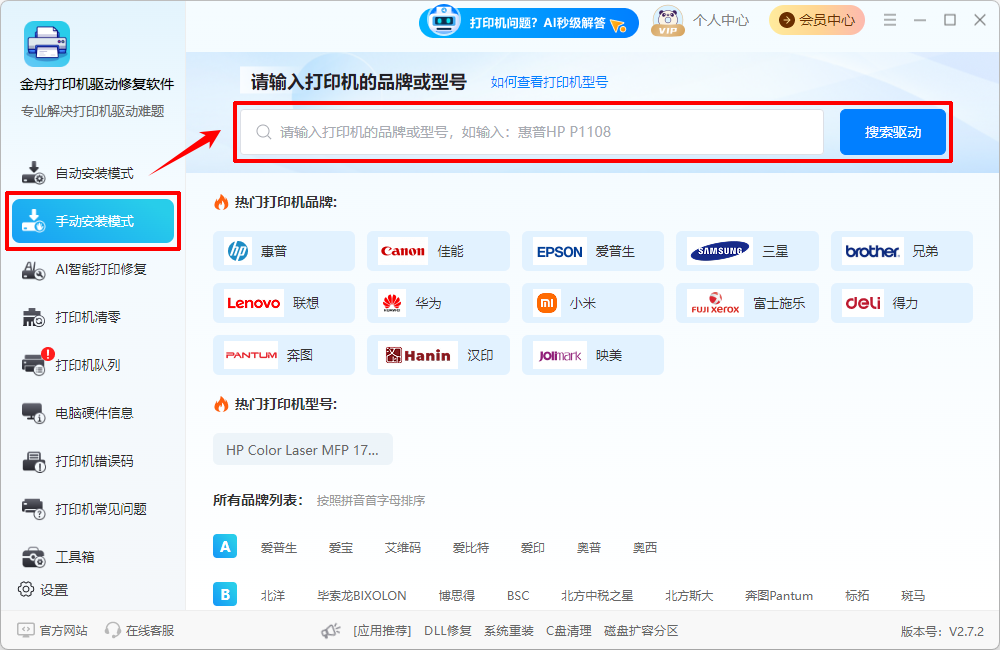Pick the brother 兄弟 brand card

click(x=902, y=251)
